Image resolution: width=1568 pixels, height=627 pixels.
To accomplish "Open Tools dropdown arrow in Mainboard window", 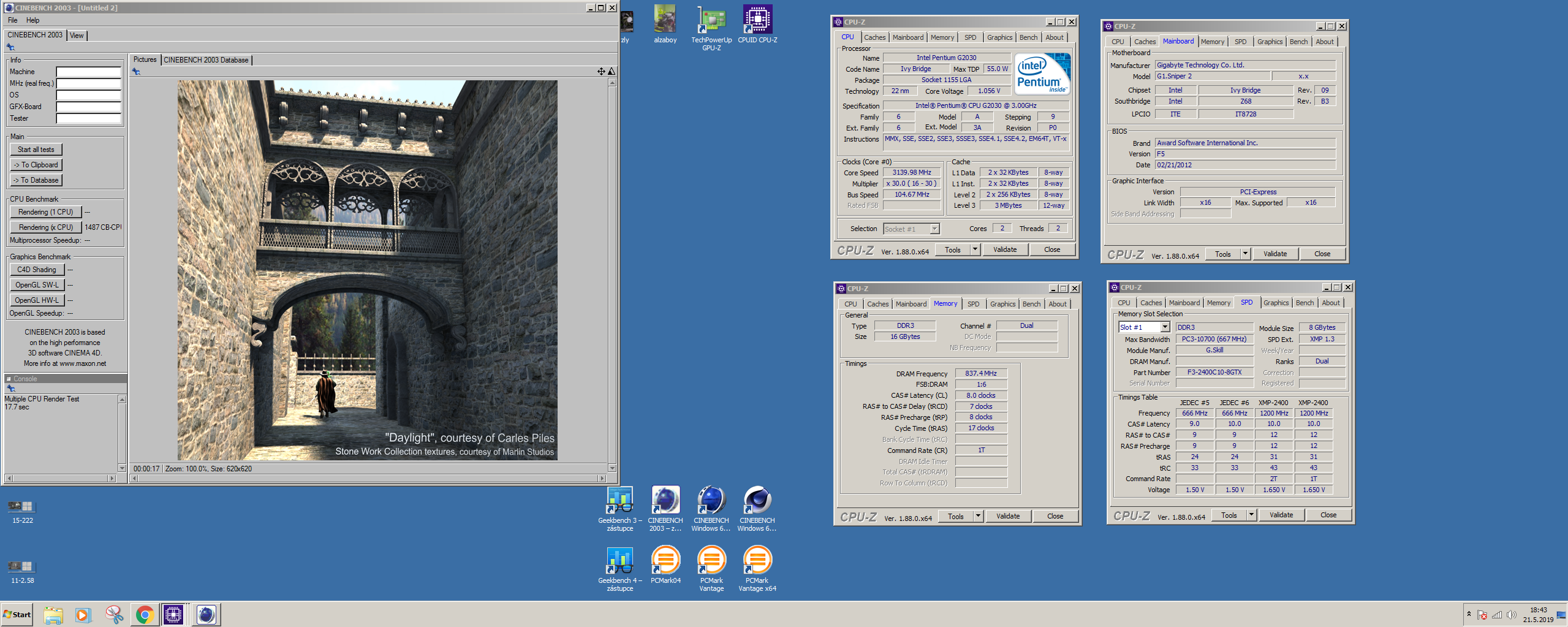I will tap(1245, 254).
